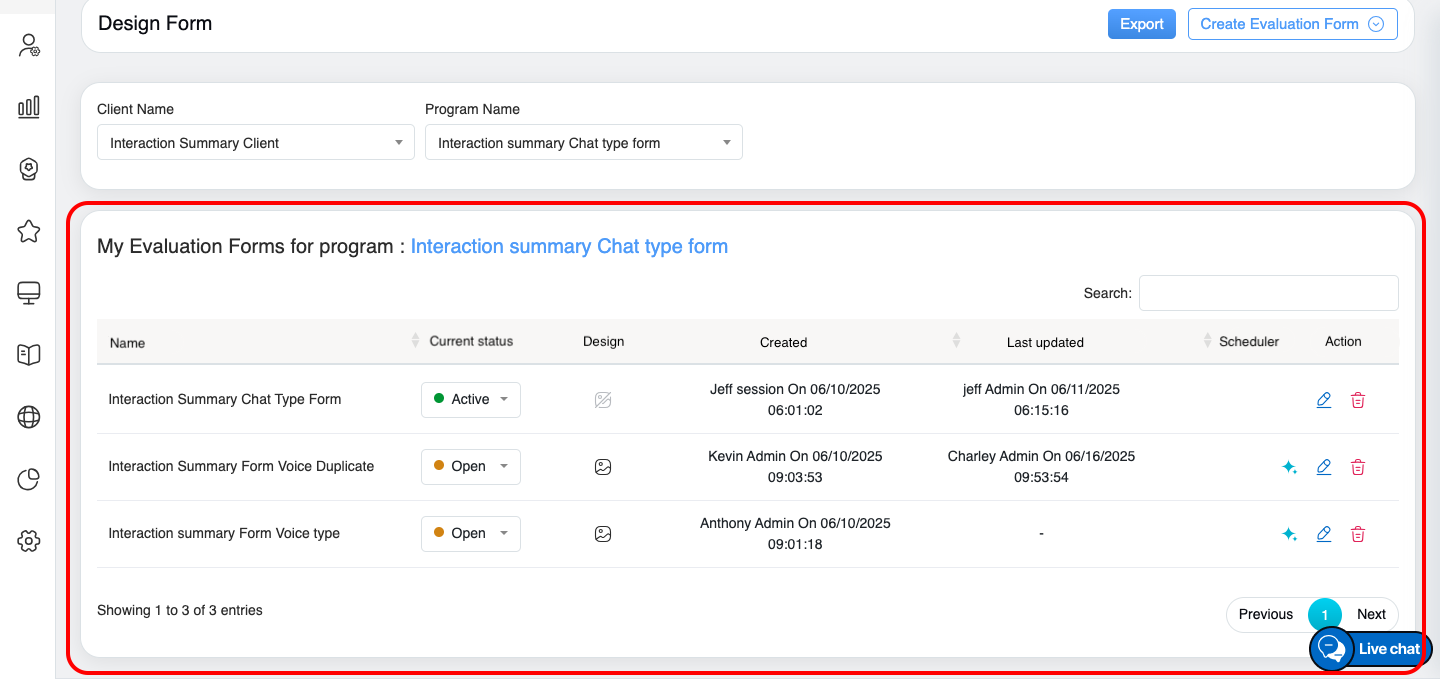Go to Next page in pagination
The width and height of the screenshot is (1440, 679).
pyautogui.click(x=1371, y=614)
